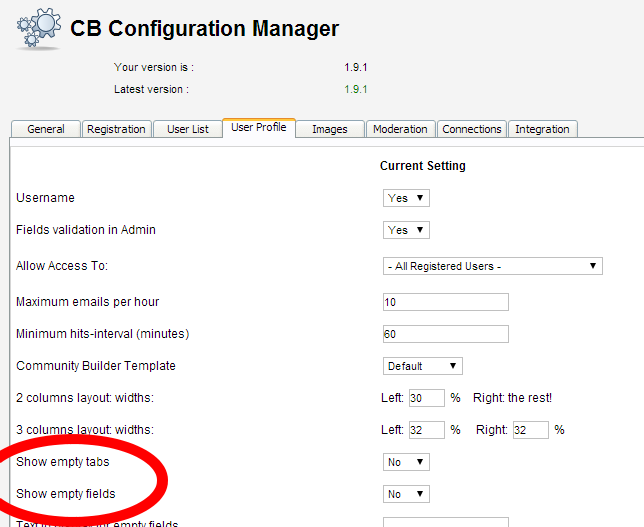Click the 'Allow Access To:' label
The width and height of the screenshot is (644, 527).
[x=62, y=266]
